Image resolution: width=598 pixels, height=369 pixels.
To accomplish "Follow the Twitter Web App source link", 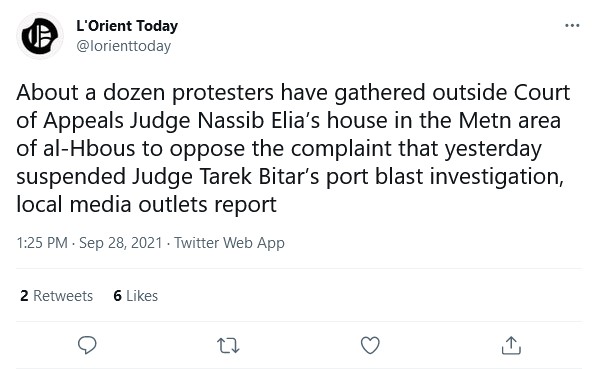I will click(229, 243).
